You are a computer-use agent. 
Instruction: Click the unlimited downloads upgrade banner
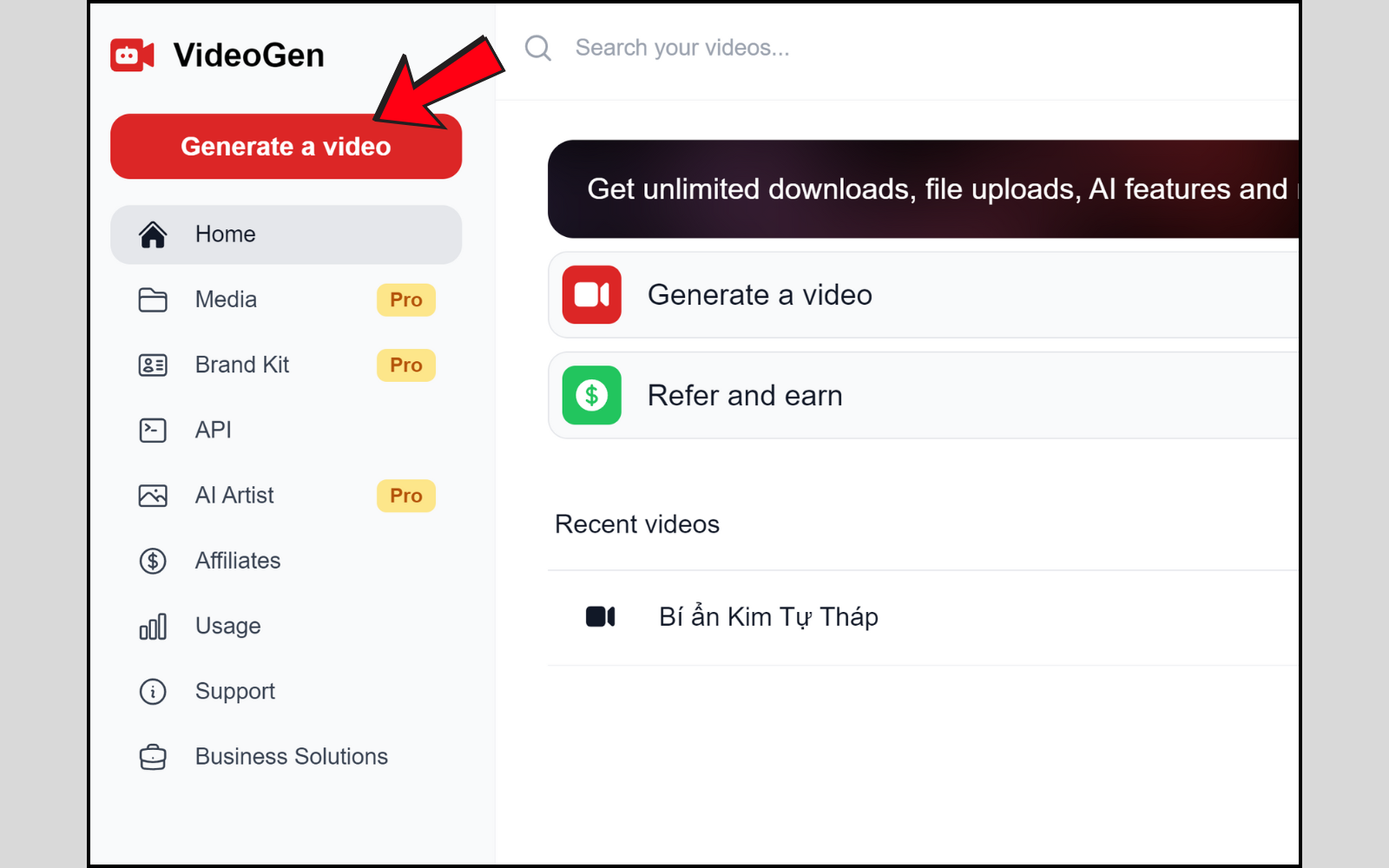click(924, 189)
